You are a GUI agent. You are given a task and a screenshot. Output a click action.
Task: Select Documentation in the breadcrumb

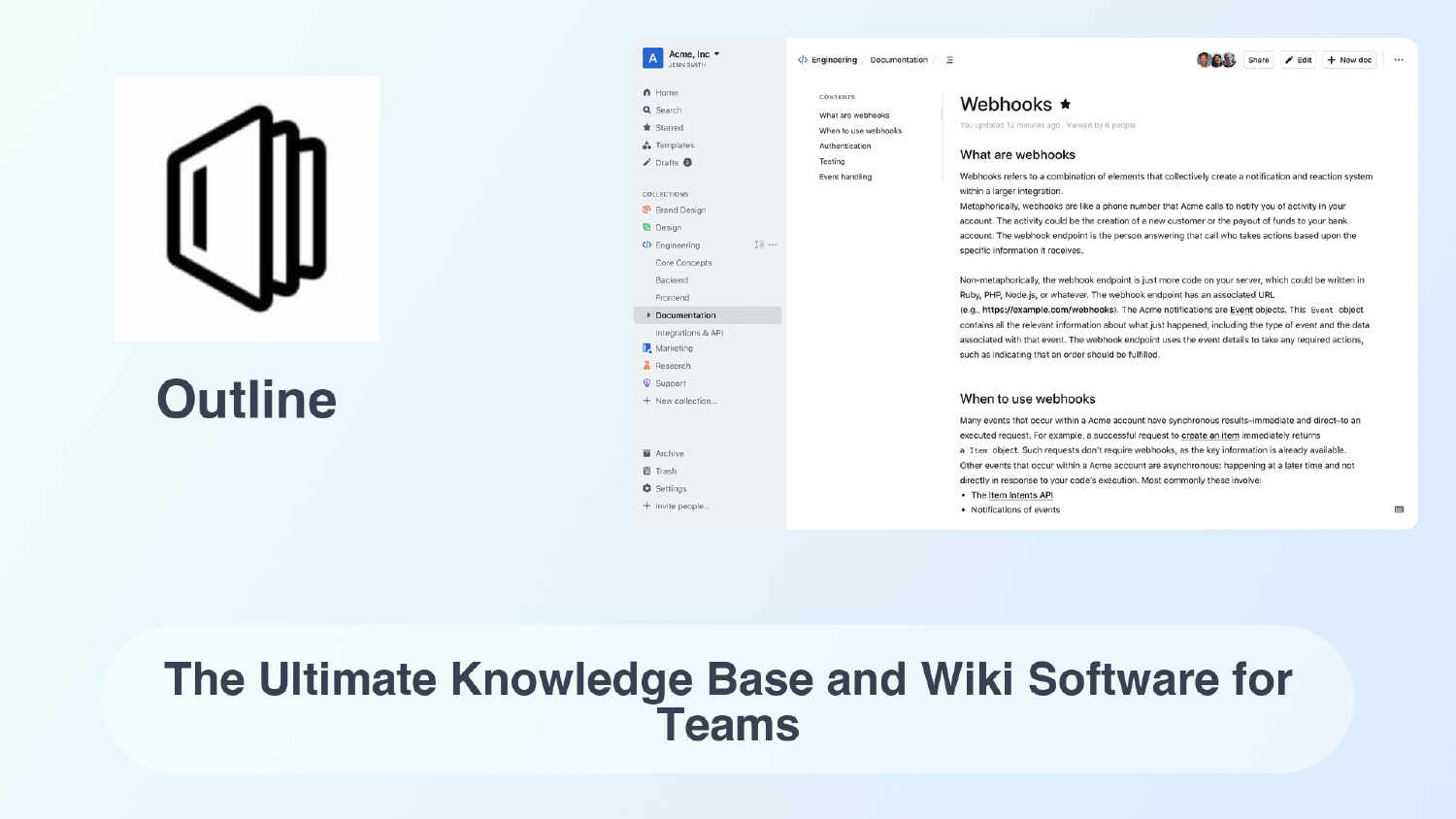tap(898, 59)
